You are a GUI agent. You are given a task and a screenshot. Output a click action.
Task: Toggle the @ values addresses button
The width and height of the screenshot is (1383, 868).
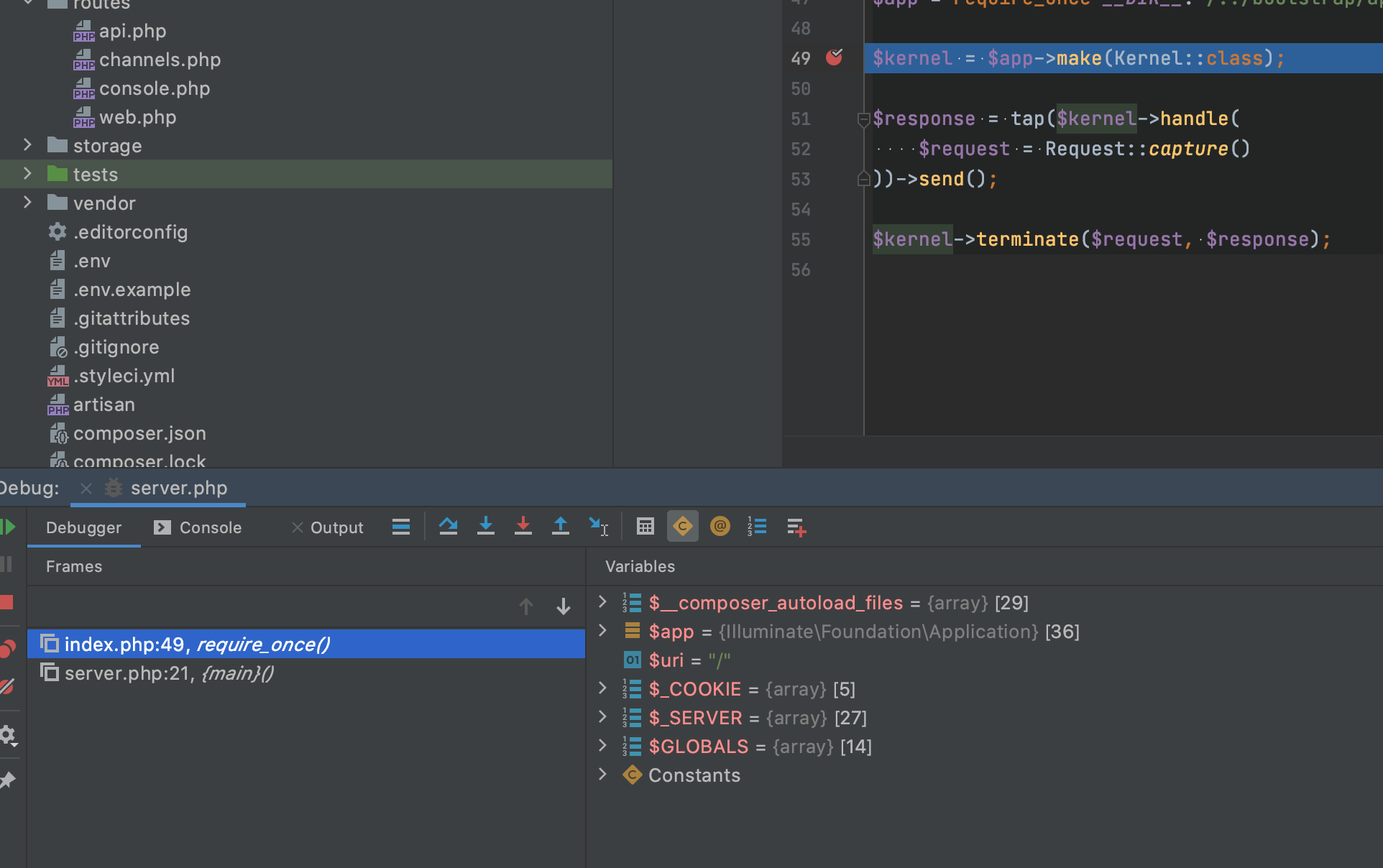click(x=720, y=527)
